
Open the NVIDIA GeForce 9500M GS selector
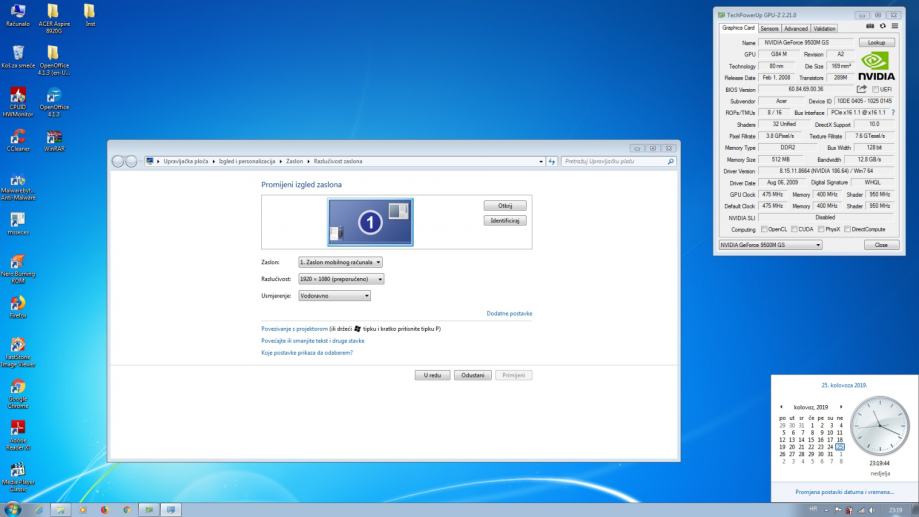pos(771,244)
